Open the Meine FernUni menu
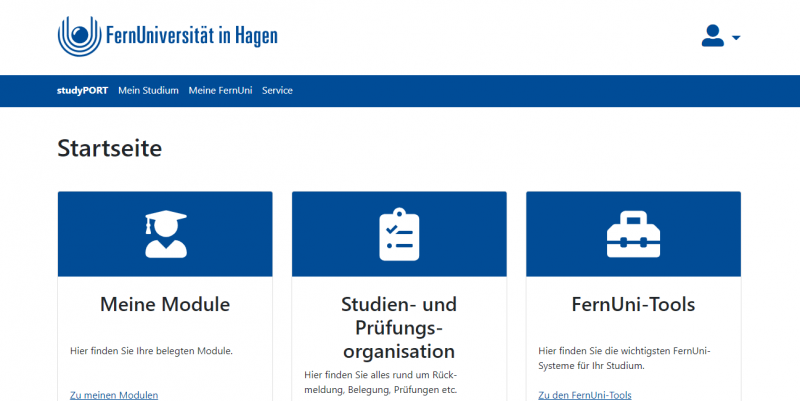Screen dimensions: 800x401 220,90
